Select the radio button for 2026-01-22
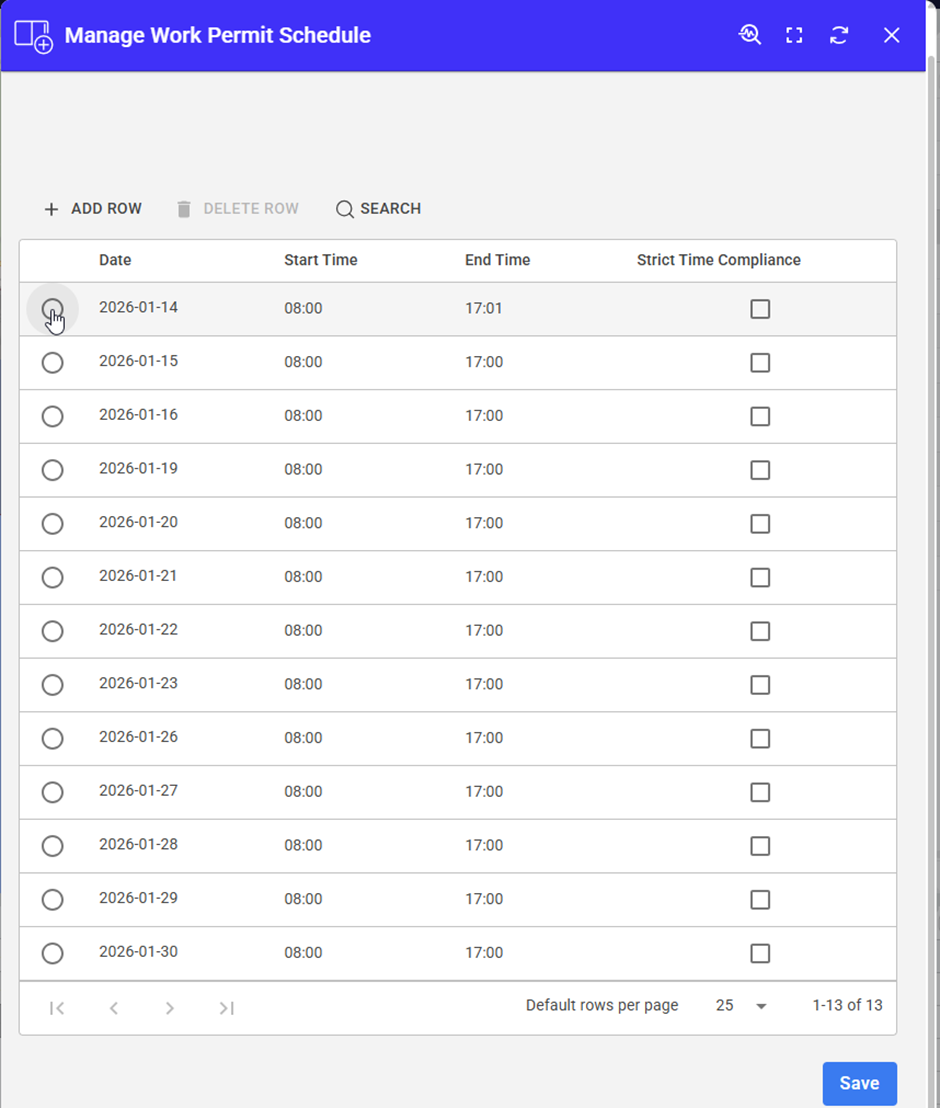Image resolution: width=940 pixels, height=1108 pixels. [x=52, y=631]
